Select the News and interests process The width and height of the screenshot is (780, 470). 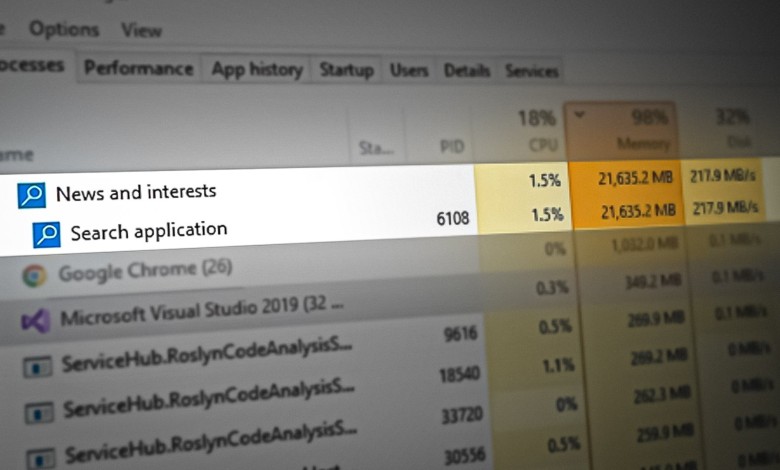(x=136, y=192)
